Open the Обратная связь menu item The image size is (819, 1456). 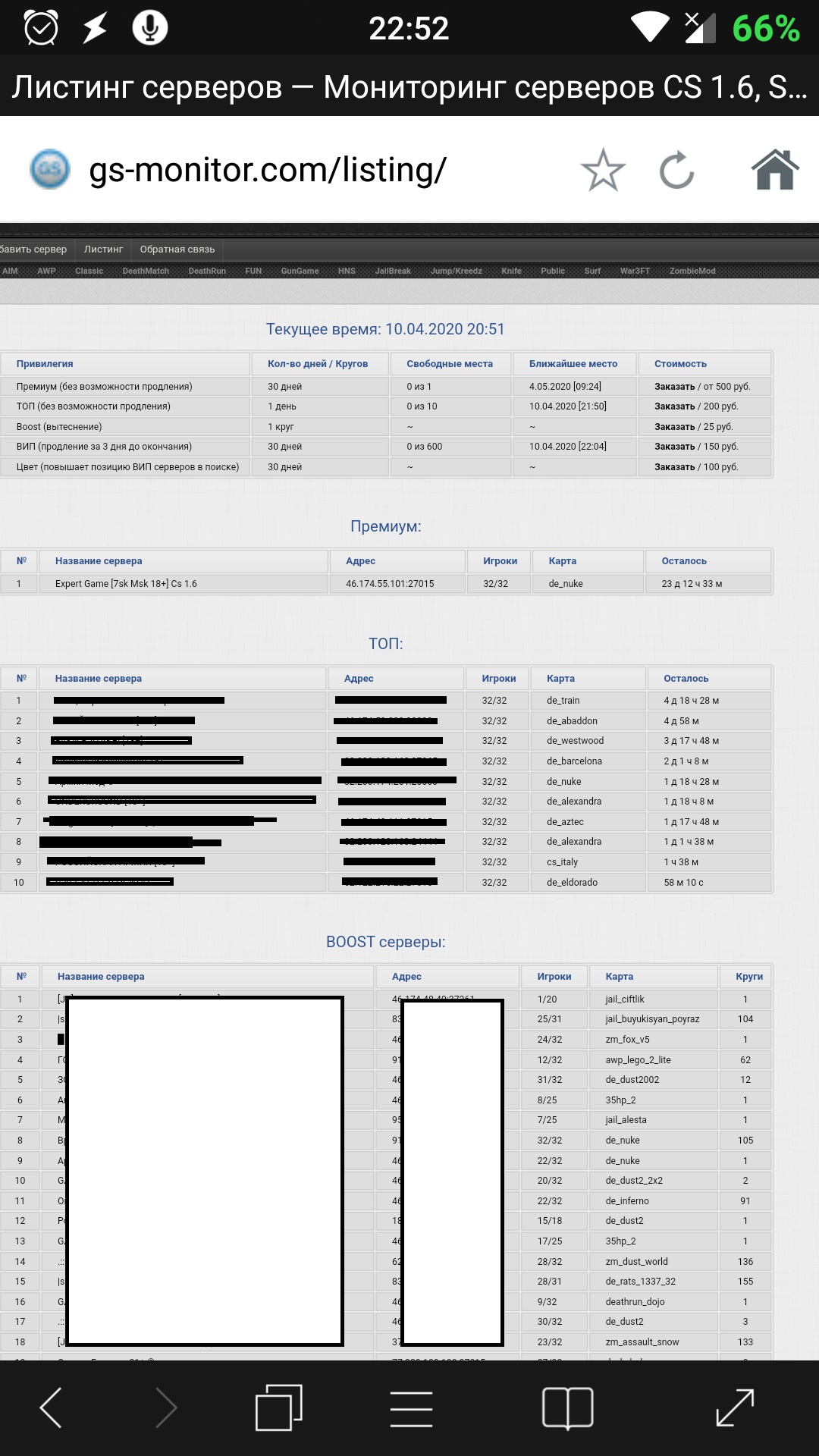pos(177,249)
